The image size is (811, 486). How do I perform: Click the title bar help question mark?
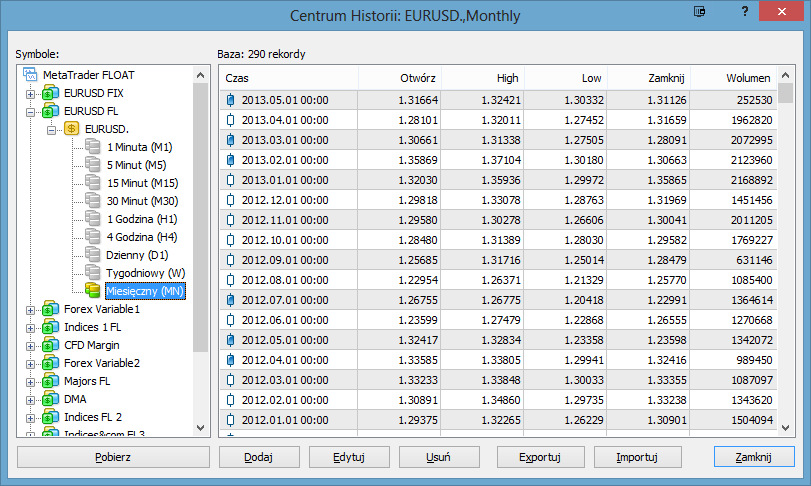click(x=745, y=11)
